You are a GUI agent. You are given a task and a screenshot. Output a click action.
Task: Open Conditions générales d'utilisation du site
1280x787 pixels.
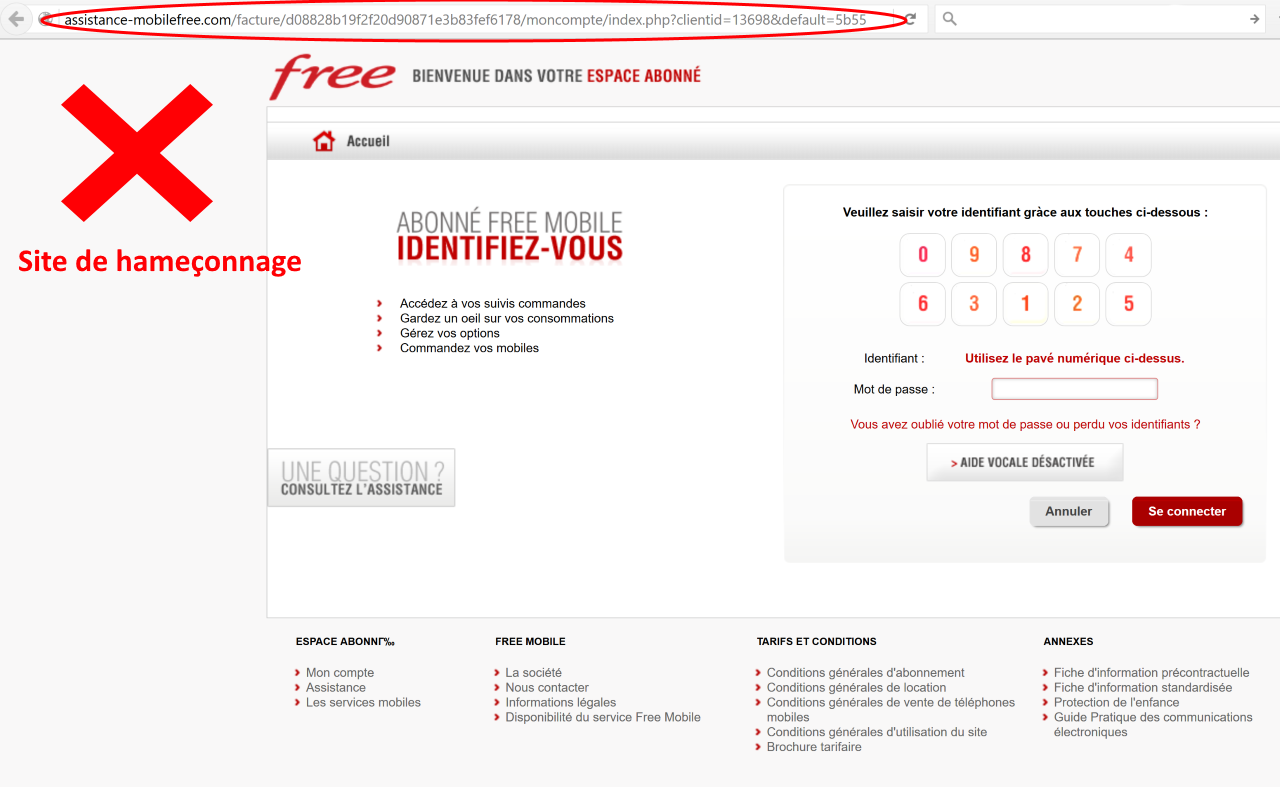tap(877, 733)
